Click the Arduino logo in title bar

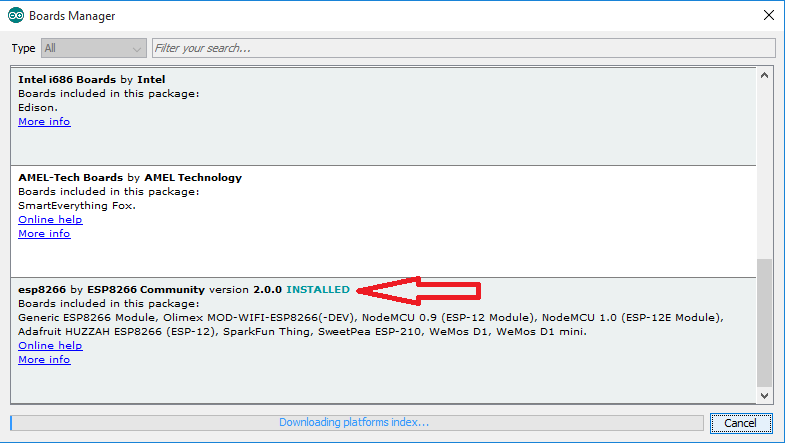click(x=14, y=16)
